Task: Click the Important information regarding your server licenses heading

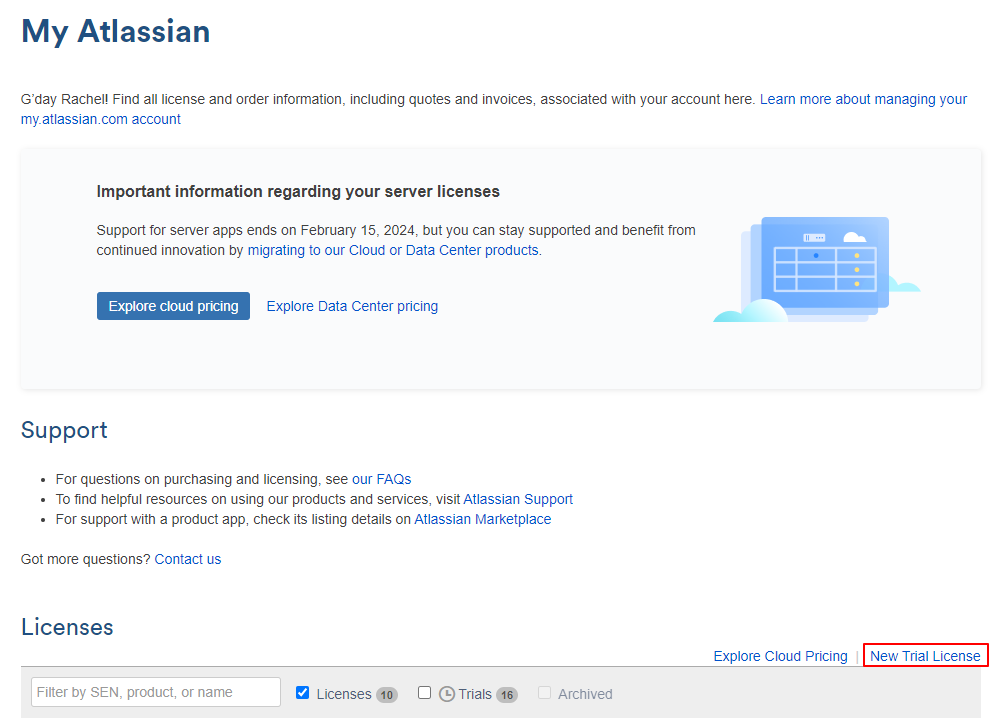Action: pyautogui.click(x=298, y=192)
